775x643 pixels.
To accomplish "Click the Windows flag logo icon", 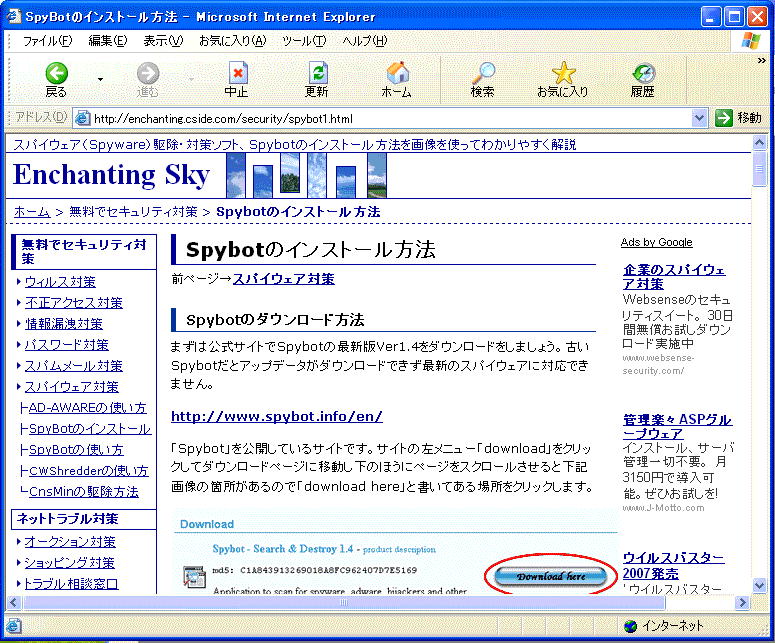I will (x=751, y=41).
